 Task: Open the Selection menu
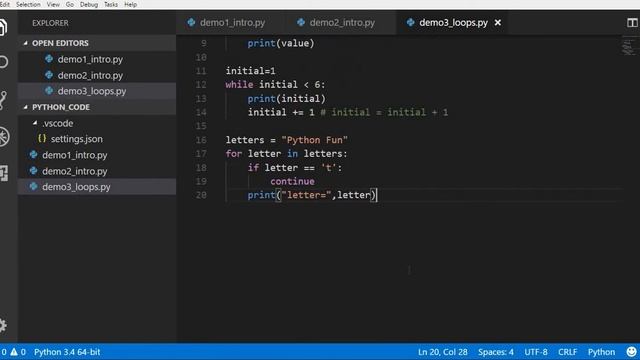coord(28,4)
